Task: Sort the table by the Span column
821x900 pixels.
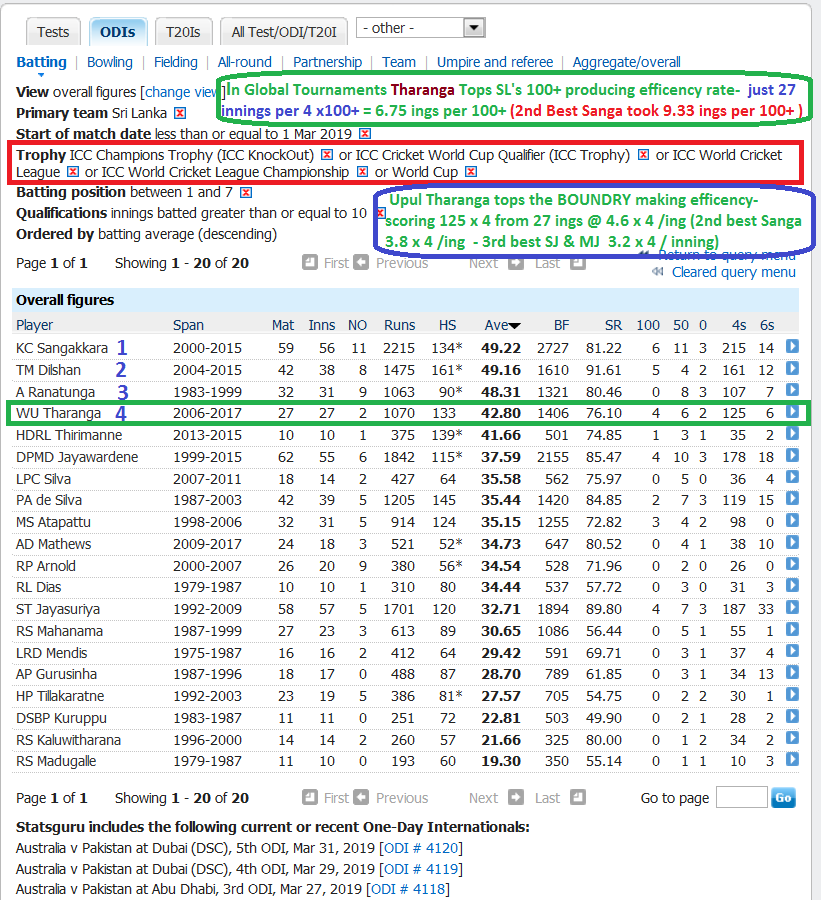Action: pyautogui.click(x=188, y=325)
